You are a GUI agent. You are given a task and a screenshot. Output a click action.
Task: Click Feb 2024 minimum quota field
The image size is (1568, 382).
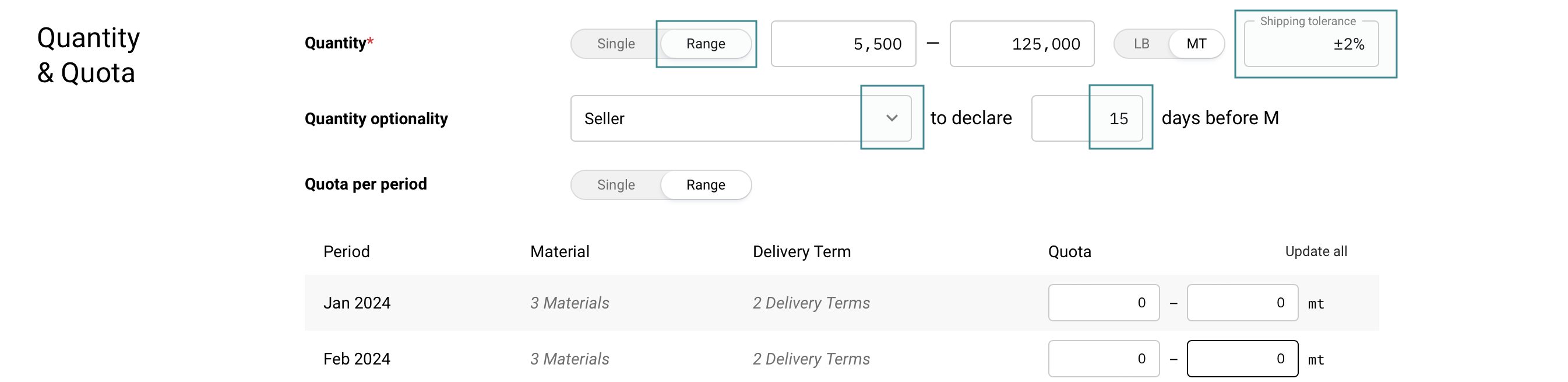[1103, 359]
